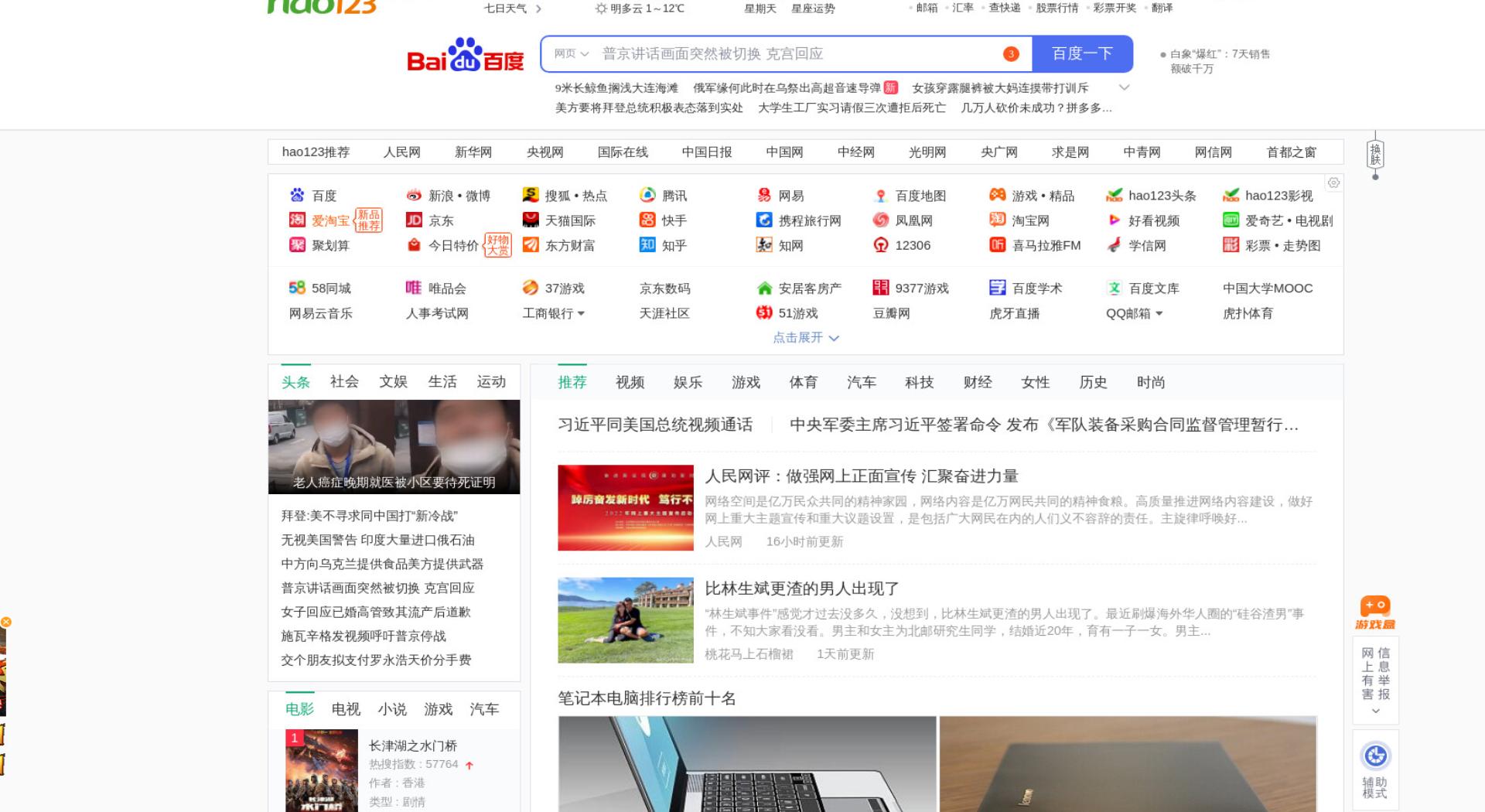Image resolution: width=1485 pixels, height=812 pixels.
Task: Click the 聚划算 icon
Action: (297, 244)
